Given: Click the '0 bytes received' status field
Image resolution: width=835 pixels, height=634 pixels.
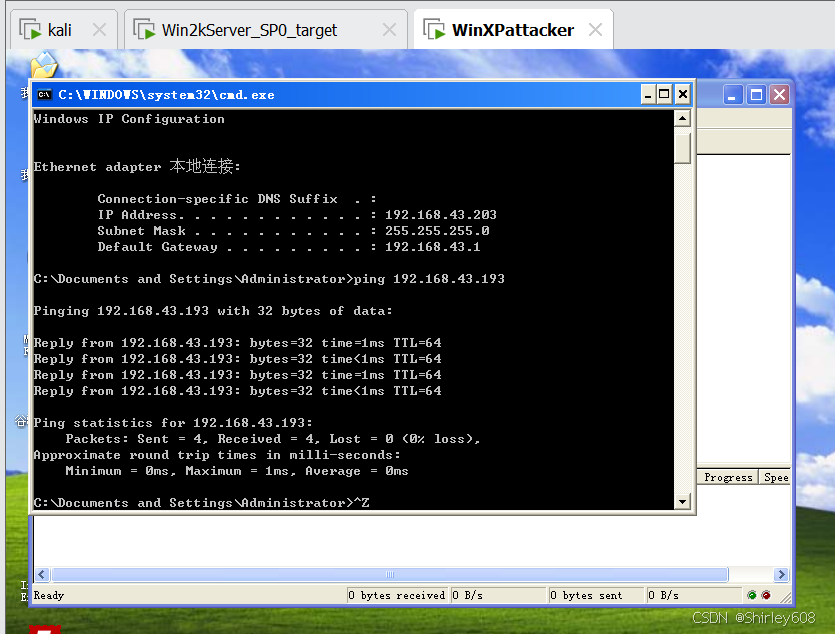Looking at the screenshot, I should coord(397,595).
